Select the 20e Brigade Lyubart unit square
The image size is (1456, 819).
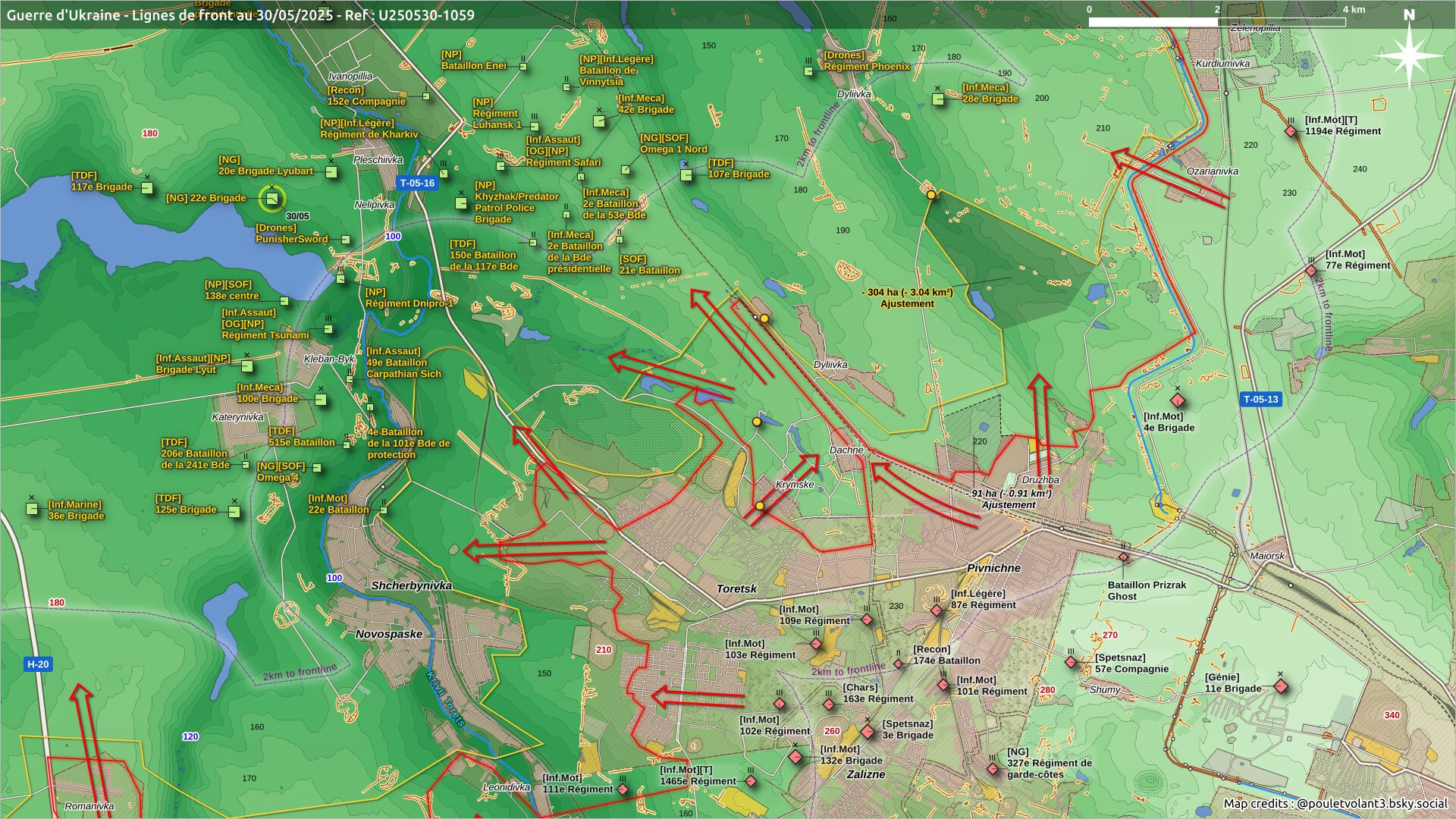(x=331, y=172)
